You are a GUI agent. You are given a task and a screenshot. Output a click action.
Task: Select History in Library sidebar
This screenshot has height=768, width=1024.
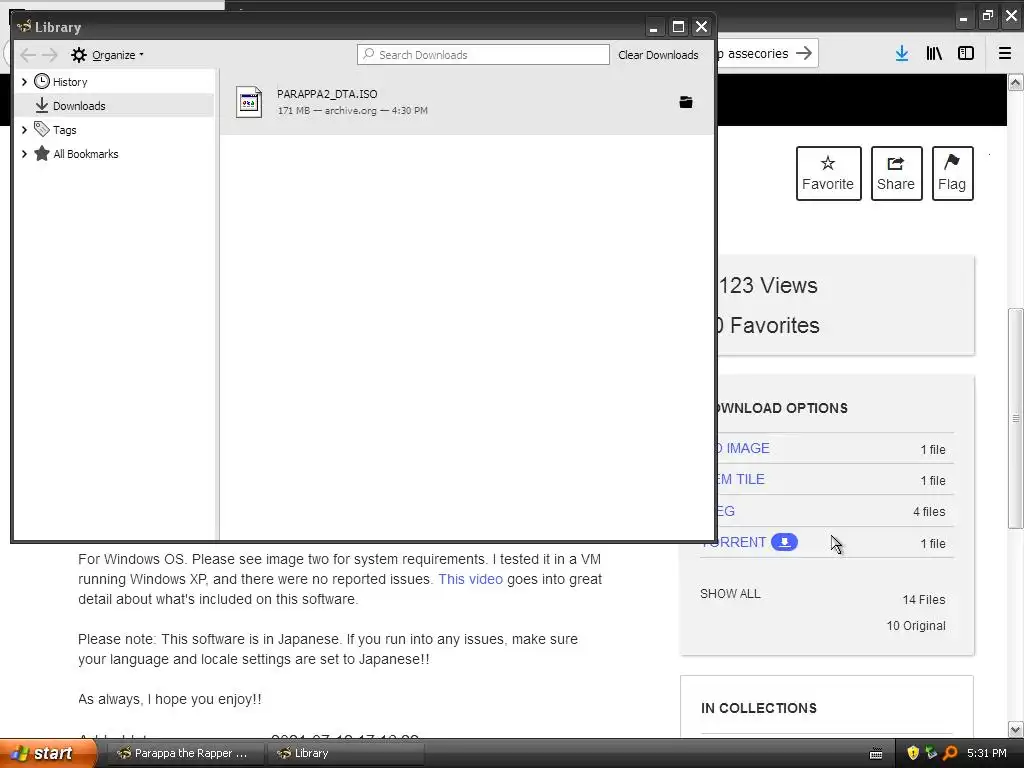70,82
